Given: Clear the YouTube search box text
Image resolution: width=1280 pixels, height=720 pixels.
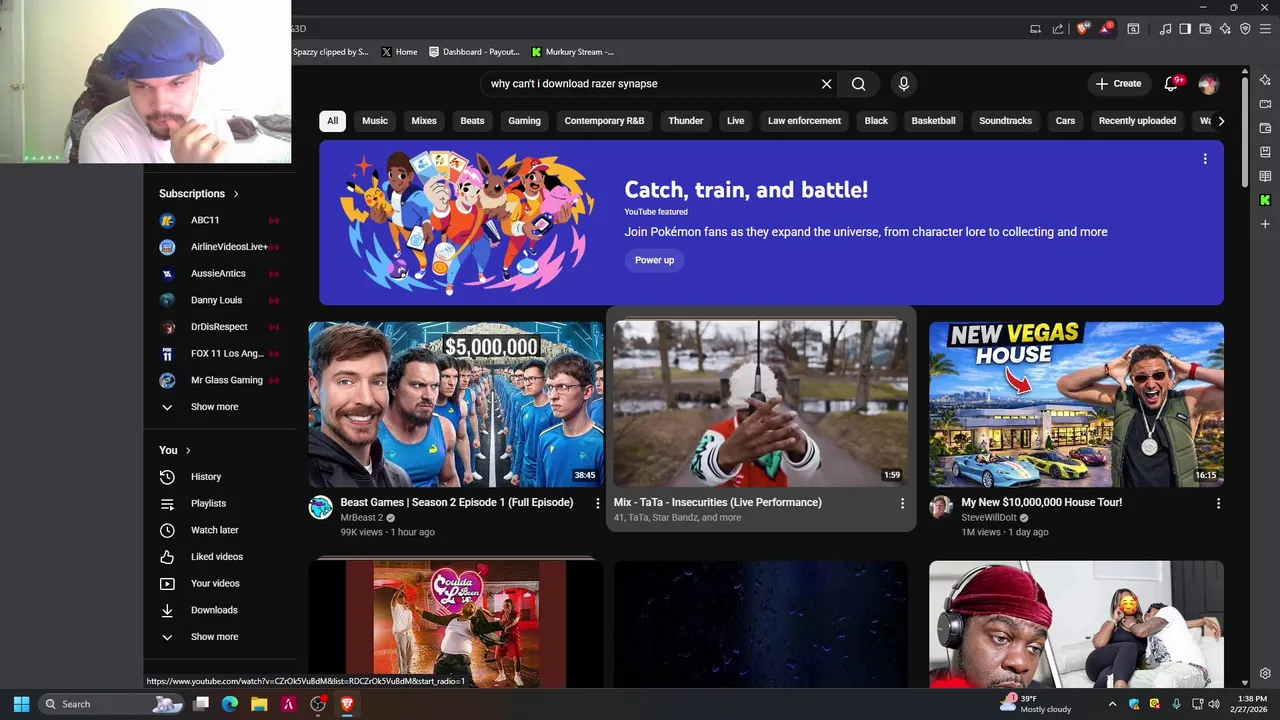Looking at the screenshot, I should (x=826, y=84).
